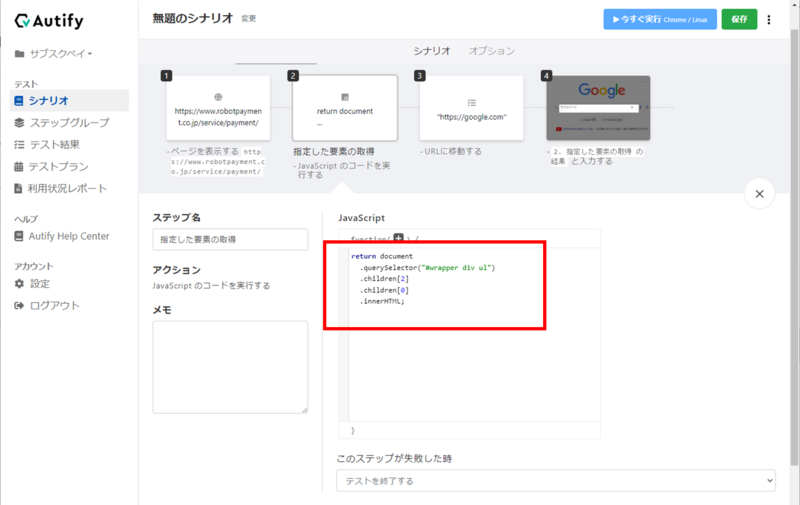Click the ステップ名 input field
This screenshot has height=505, width=800.
[x=230, y=239]
